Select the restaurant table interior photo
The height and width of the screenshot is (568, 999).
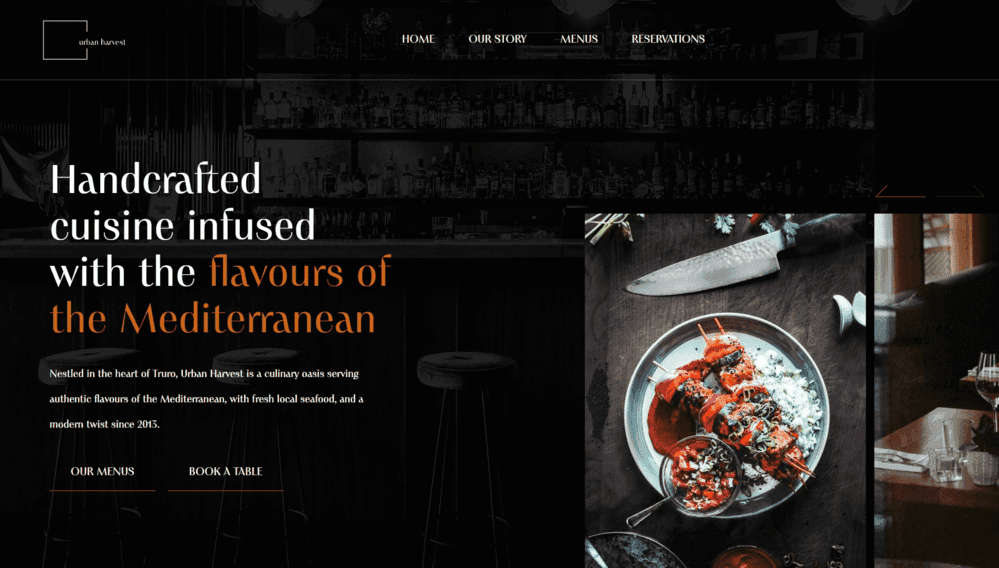point(937,390)
